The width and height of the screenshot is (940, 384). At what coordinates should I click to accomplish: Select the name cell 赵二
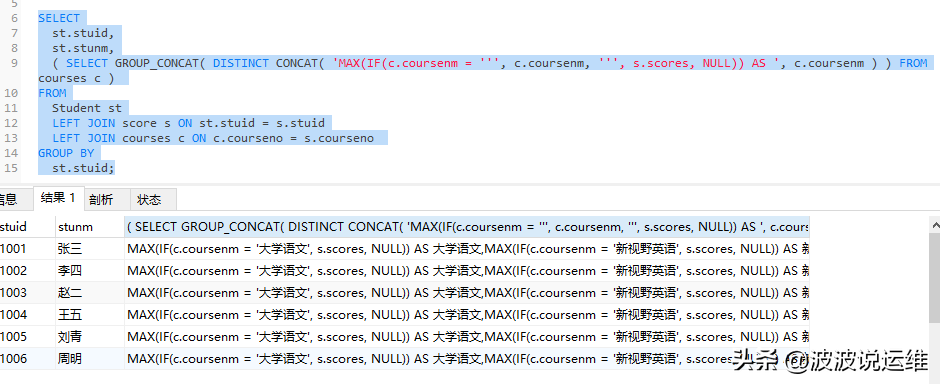click(89, 293)
